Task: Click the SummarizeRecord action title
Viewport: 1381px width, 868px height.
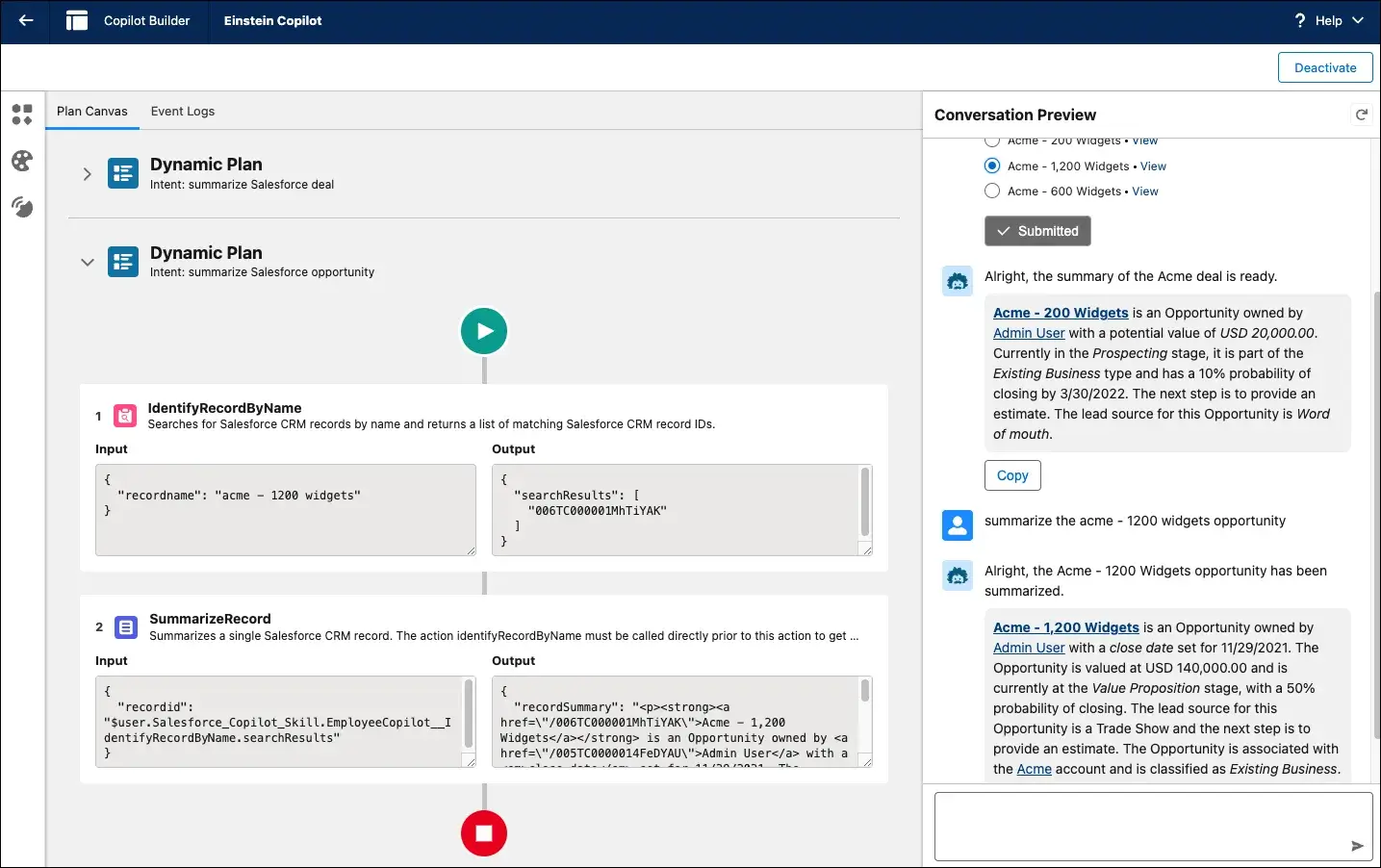Action: point(210,619)
